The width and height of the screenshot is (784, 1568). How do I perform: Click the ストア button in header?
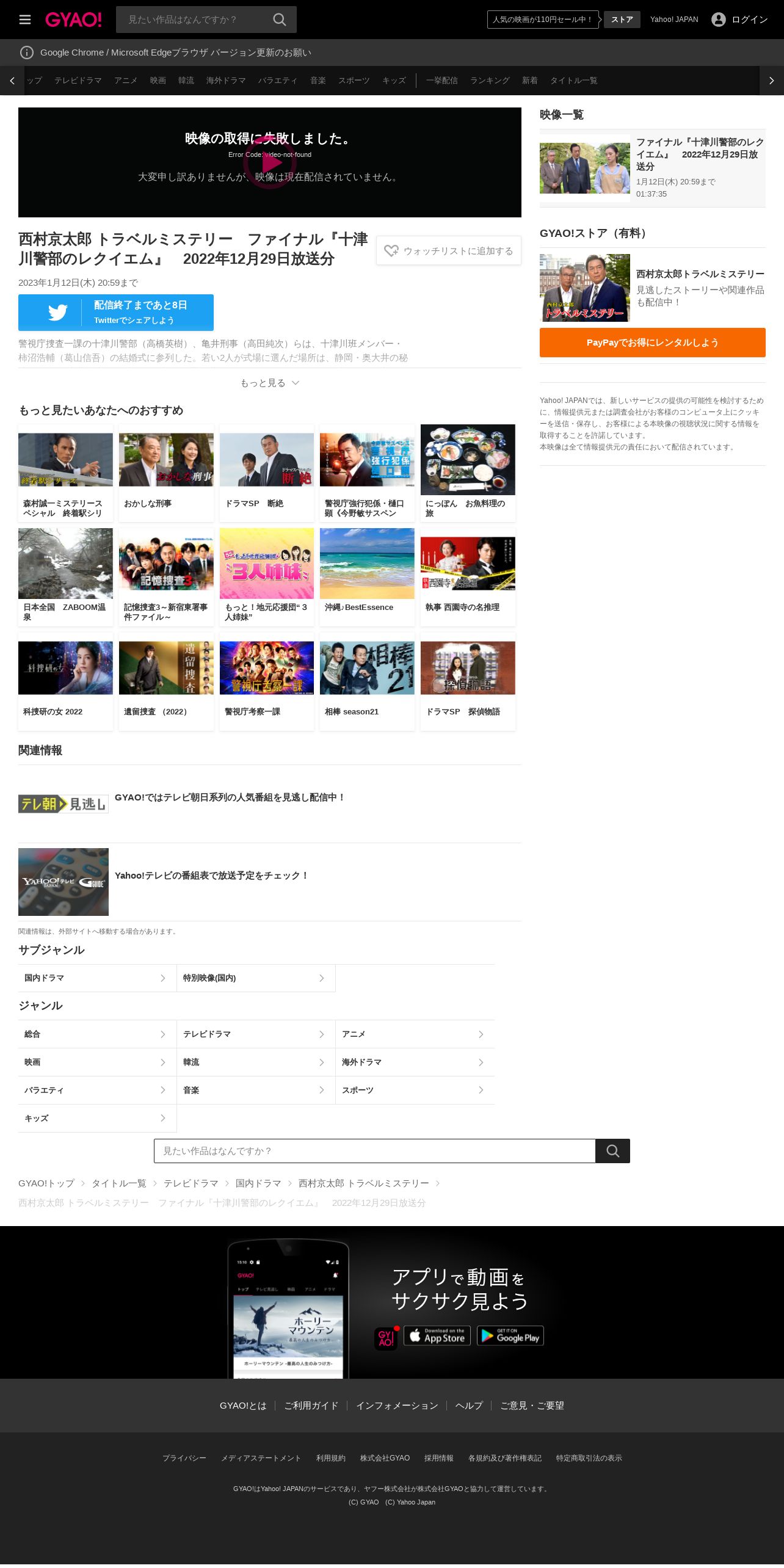click(x=622, y=20)
